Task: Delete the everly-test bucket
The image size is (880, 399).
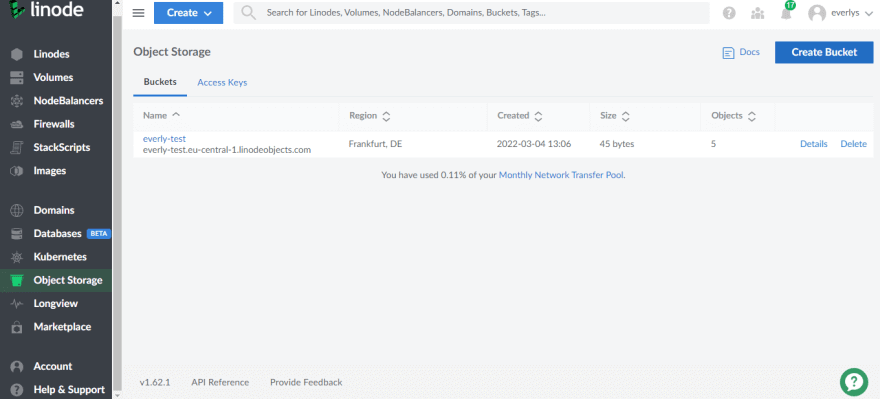Action: pos(854,144)
